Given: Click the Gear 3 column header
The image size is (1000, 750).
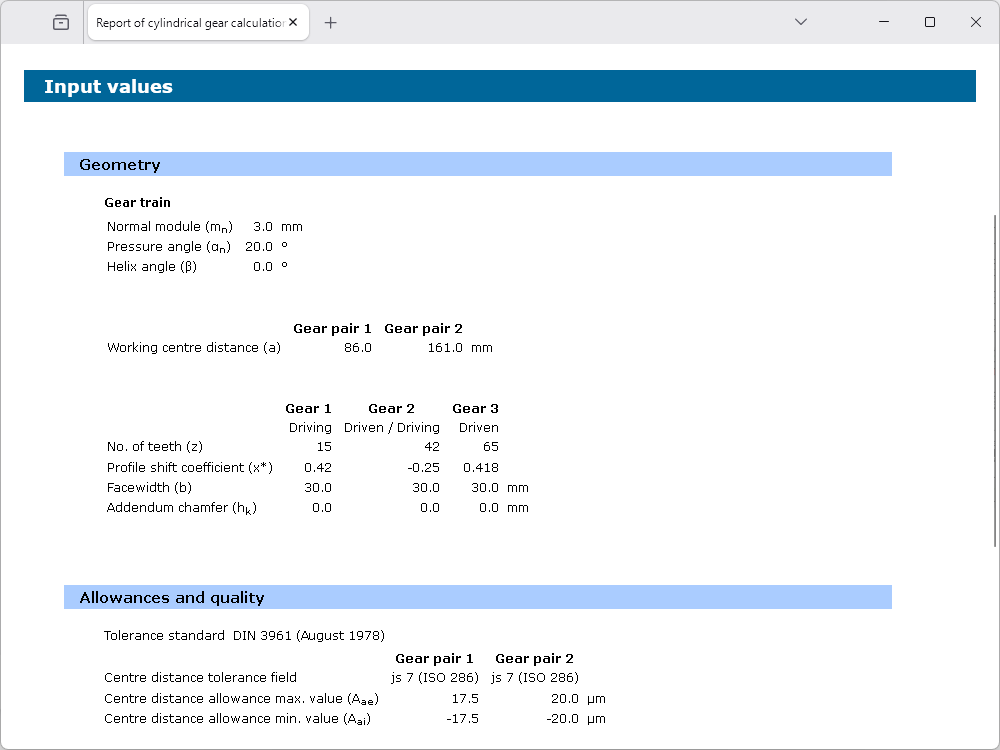Looking at the screenshot, I should pyautogui.click(x=475, y=408).
